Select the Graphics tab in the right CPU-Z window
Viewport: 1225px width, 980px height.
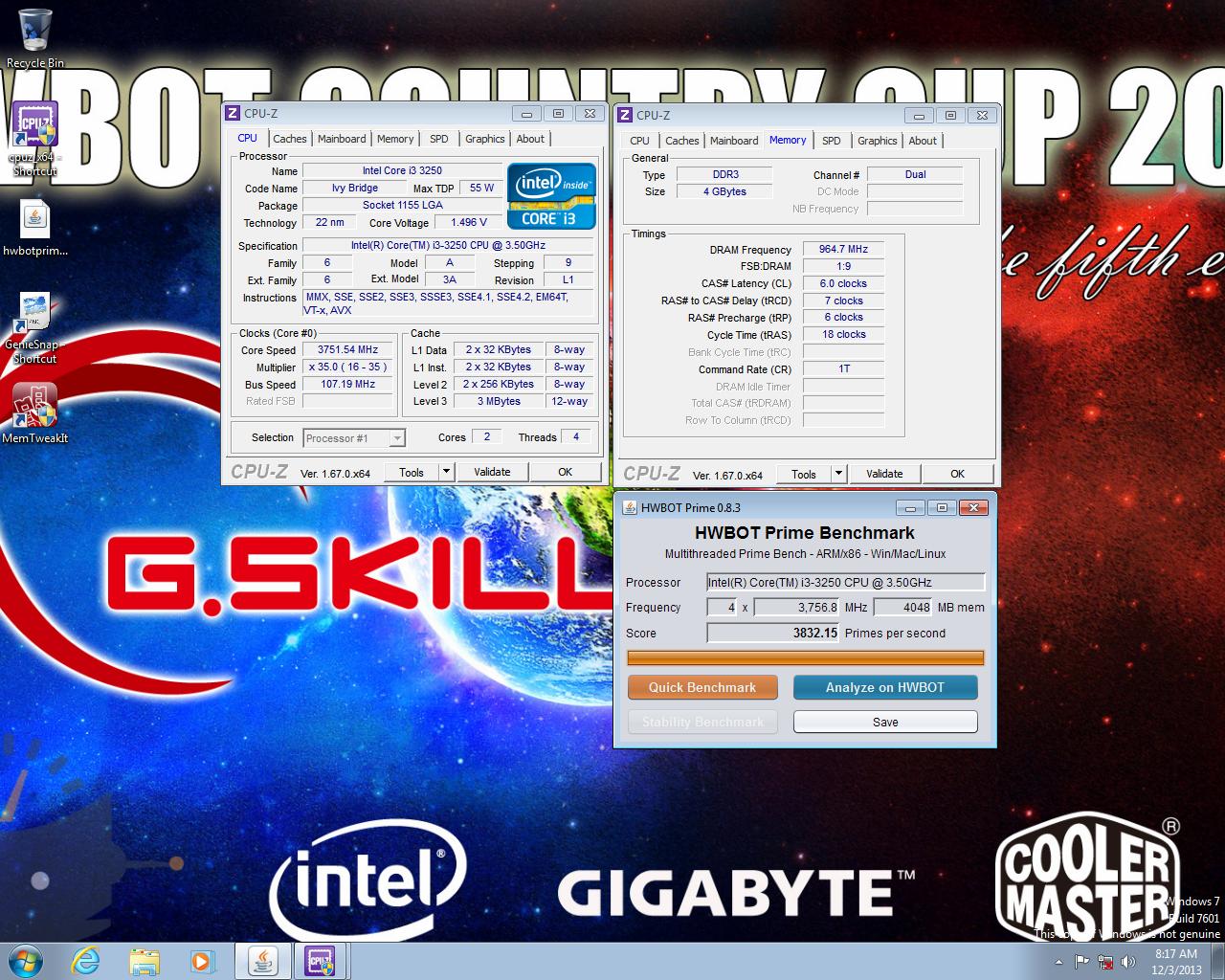point(878,141)
